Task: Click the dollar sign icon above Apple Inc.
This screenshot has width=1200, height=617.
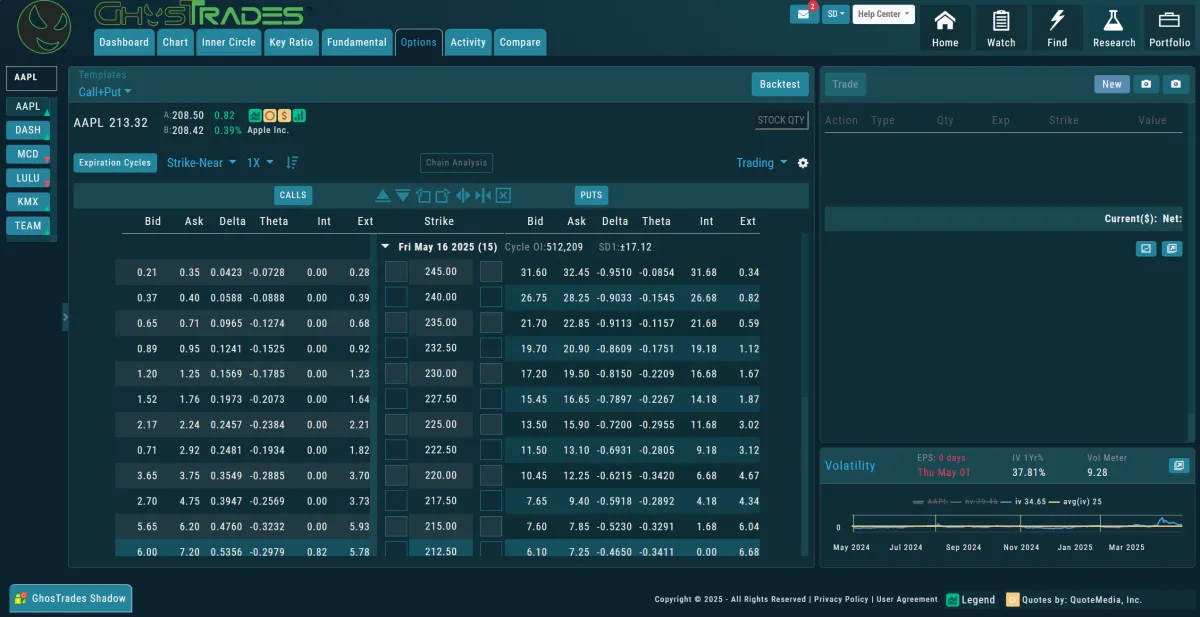Action: (x=285, y=116)
